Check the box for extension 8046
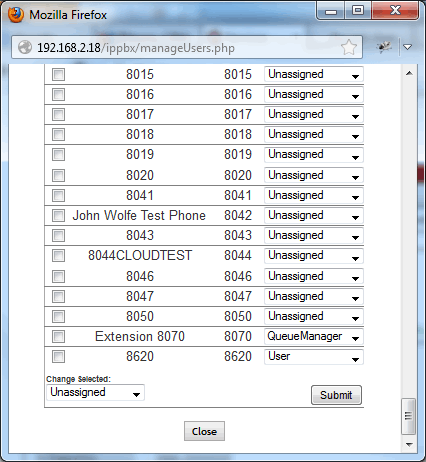 (x=58, y=276)
